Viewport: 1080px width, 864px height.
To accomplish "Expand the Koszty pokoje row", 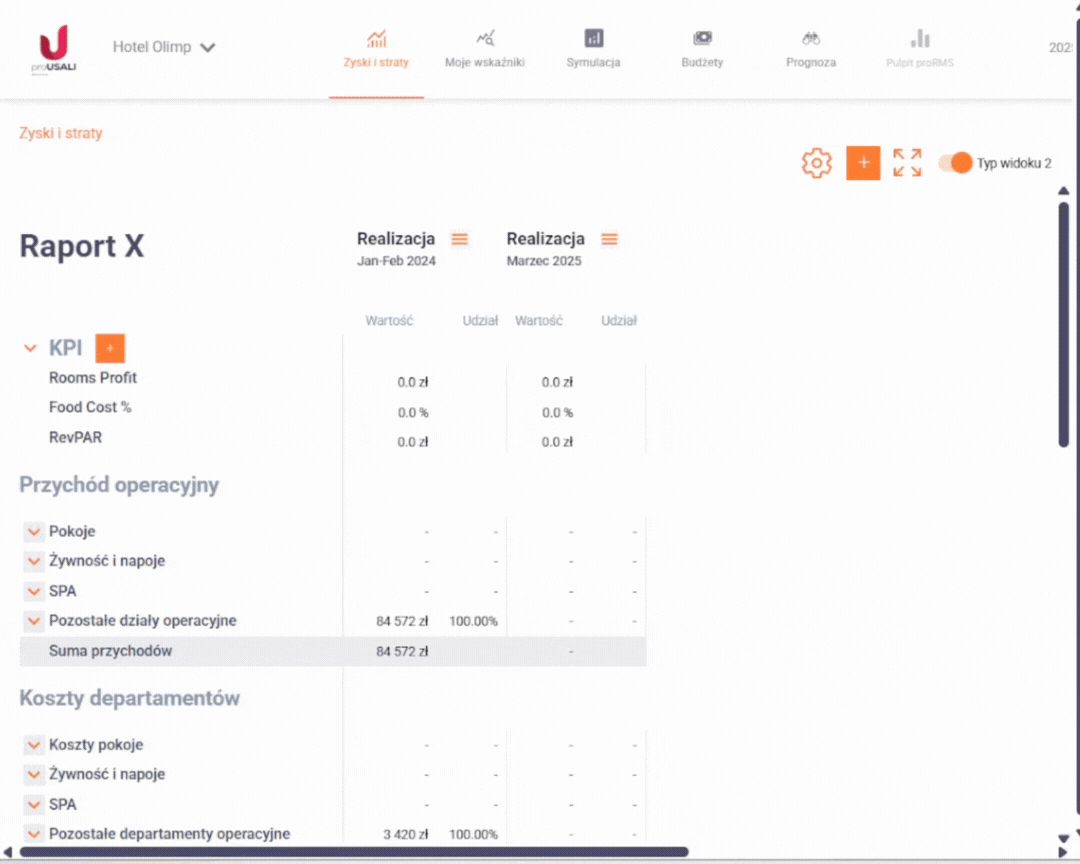I will [x=34, y=745].
